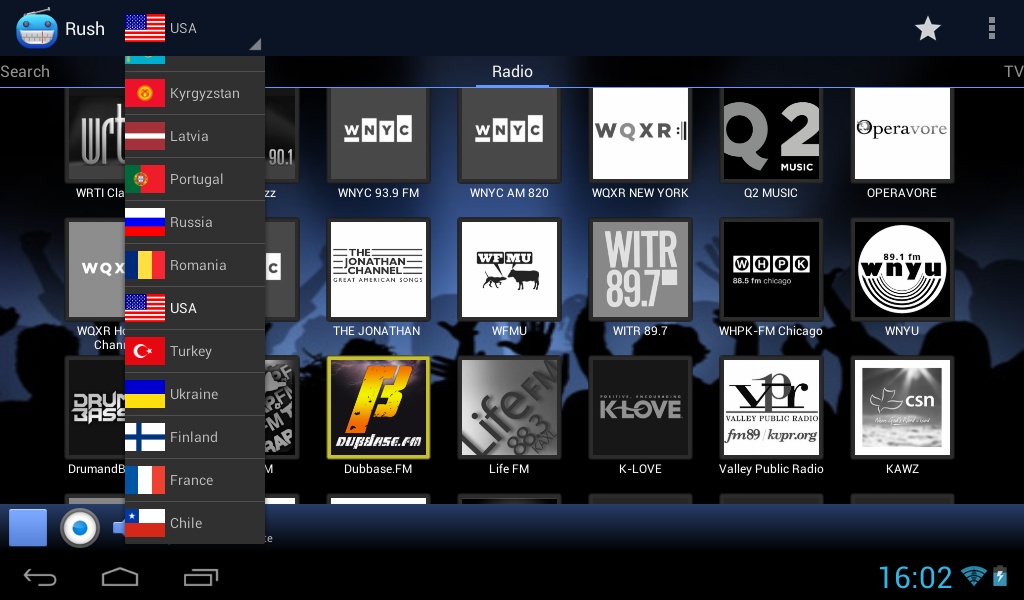Open the three-dot overflow menu
The image size is (1024, 600).
[x=991, y=29]
